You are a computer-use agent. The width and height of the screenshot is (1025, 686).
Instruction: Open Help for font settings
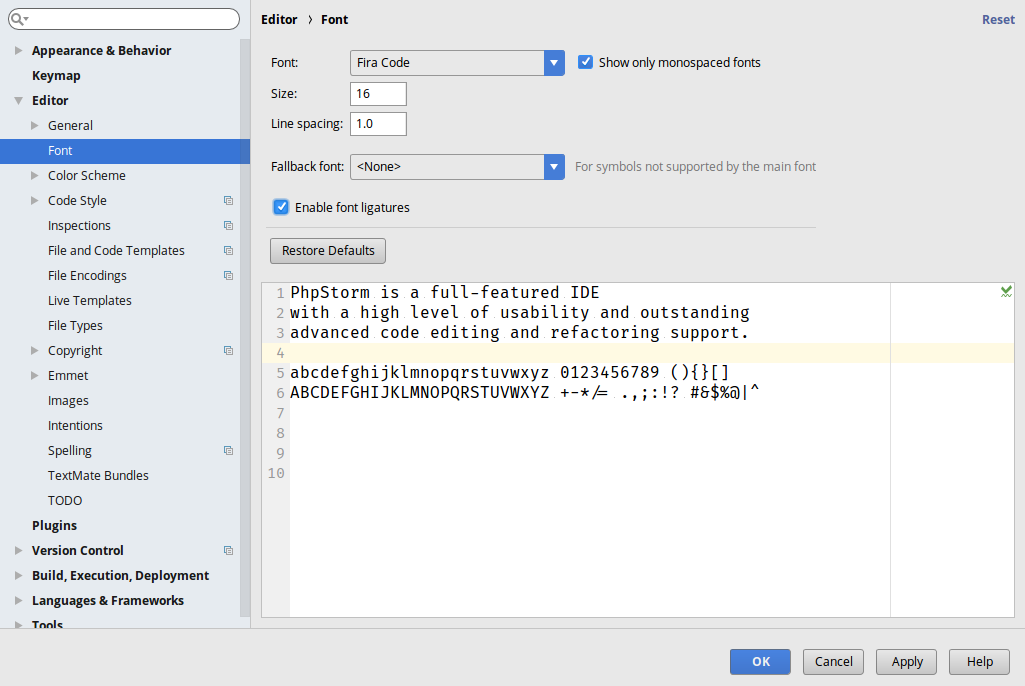click(979, 662)
